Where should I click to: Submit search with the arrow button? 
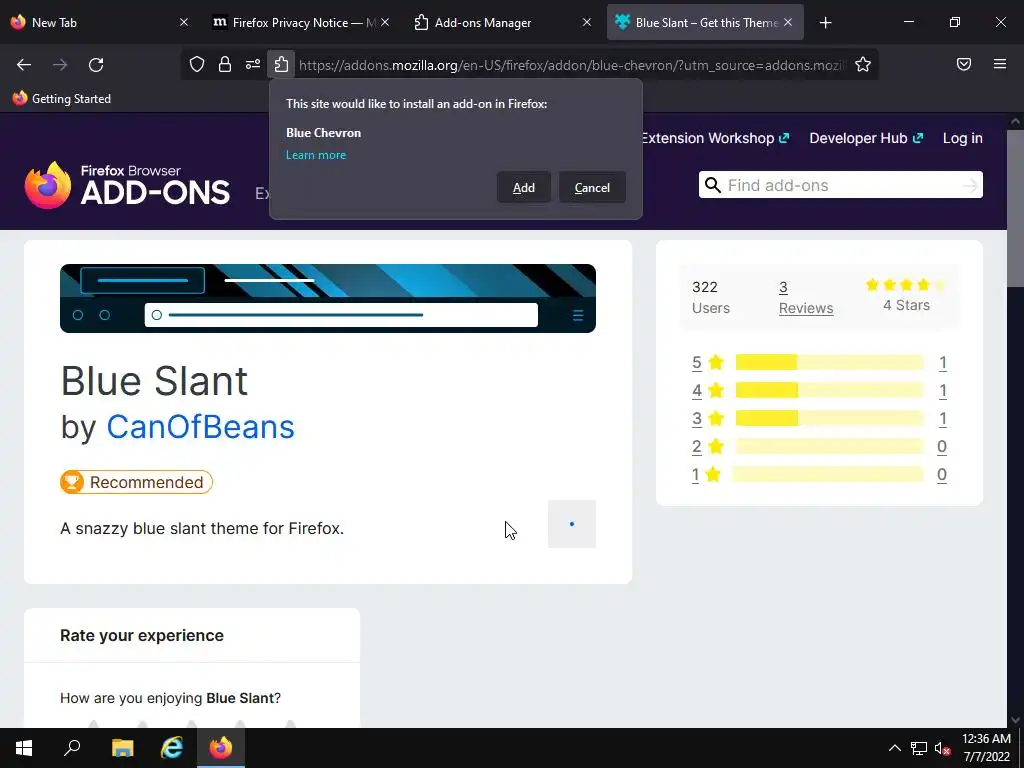click(970, 186)
